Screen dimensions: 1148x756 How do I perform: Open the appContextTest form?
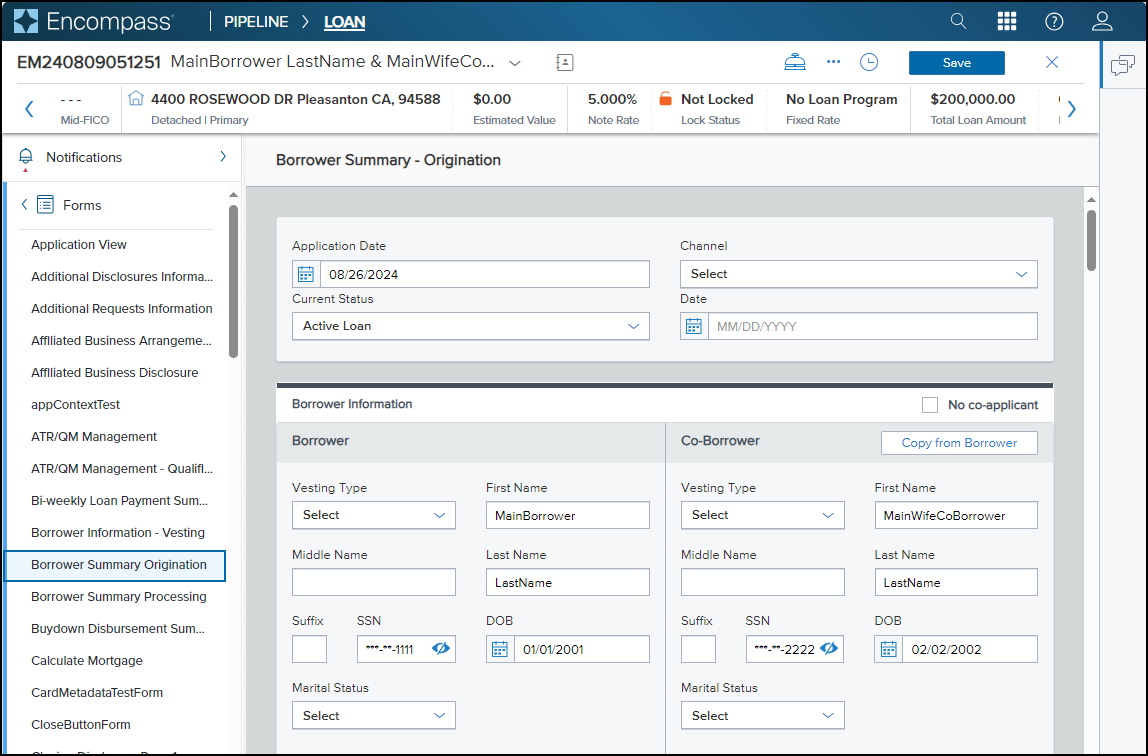(x=75, y=405)
